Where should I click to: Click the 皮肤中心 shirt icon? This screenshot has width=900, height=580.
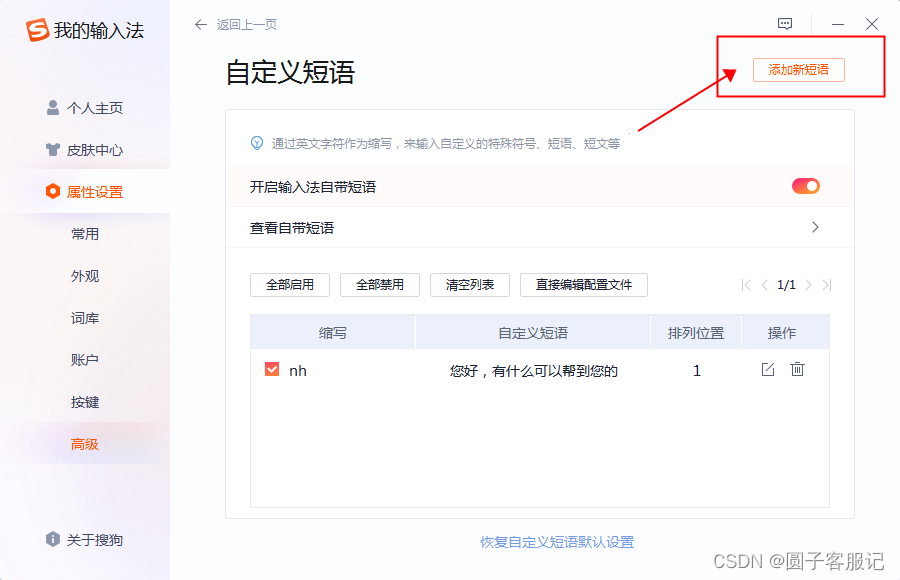[53, 150]
